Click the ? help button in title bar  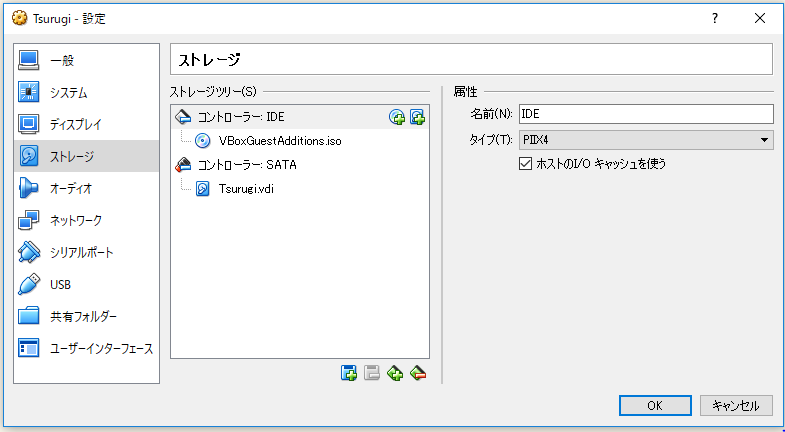pyautogui.click(x=715, y=19)
